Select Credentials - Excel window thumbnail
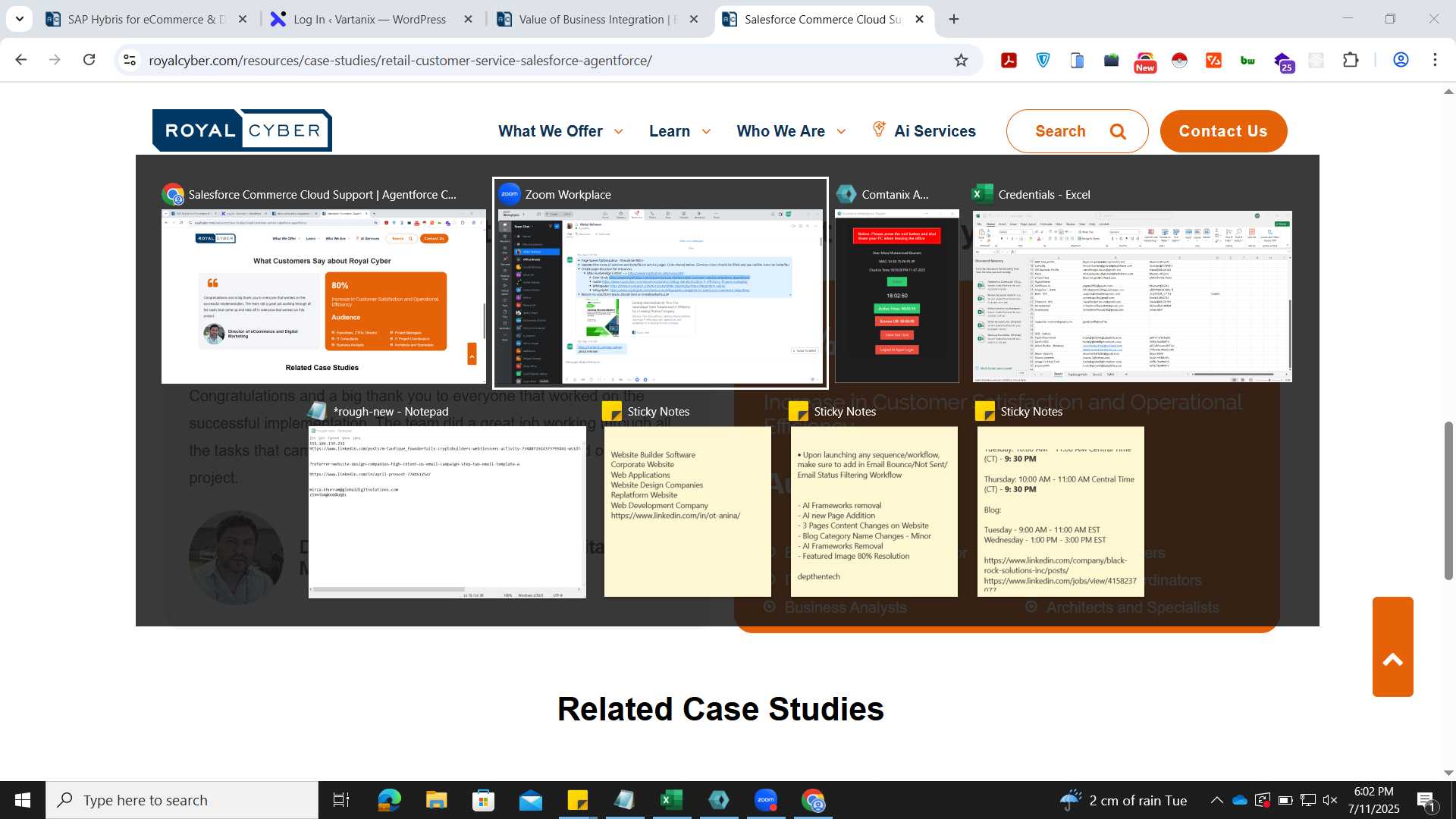1456x819 pixels. point(1132,284)
